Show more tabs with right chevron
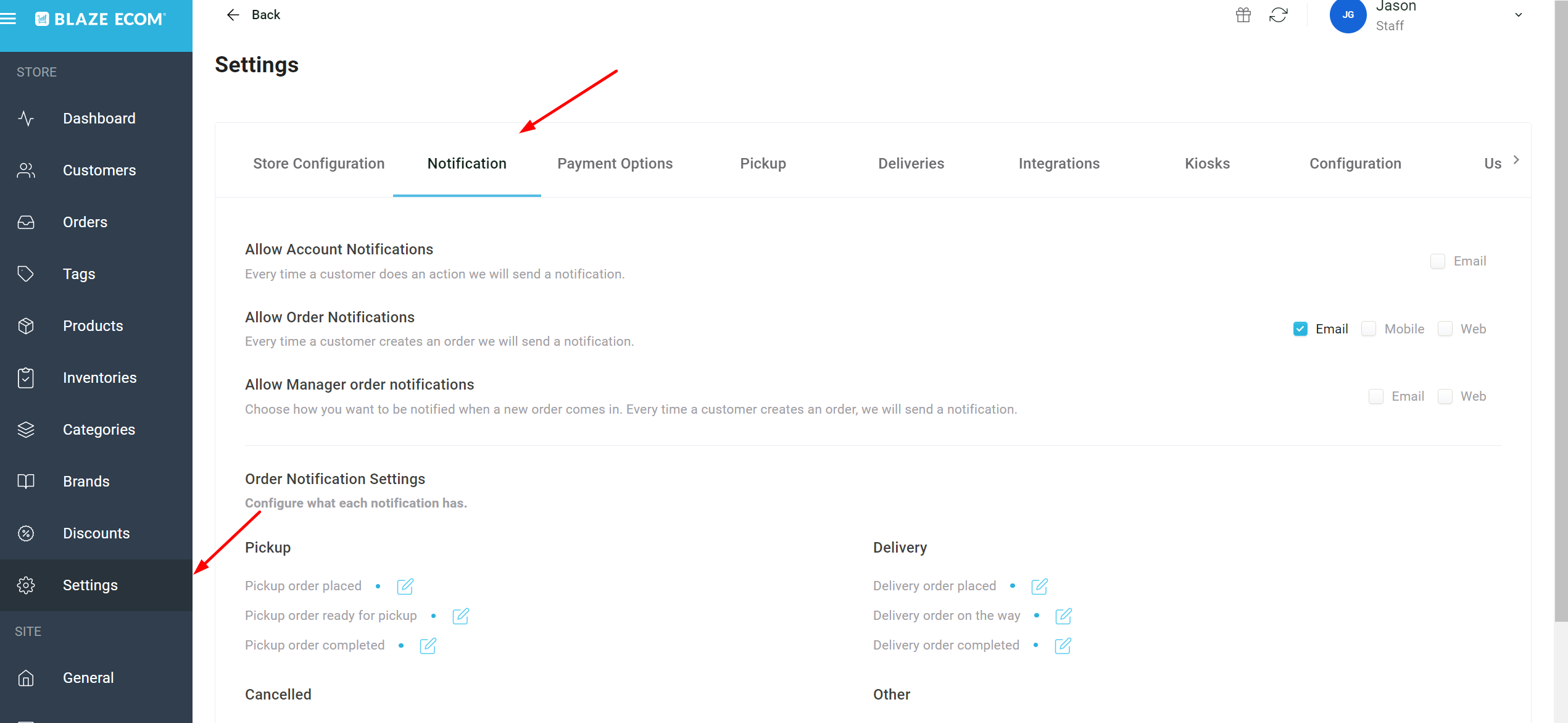This screenshot has width=1568, height=723. click(x=1516, y=160)
